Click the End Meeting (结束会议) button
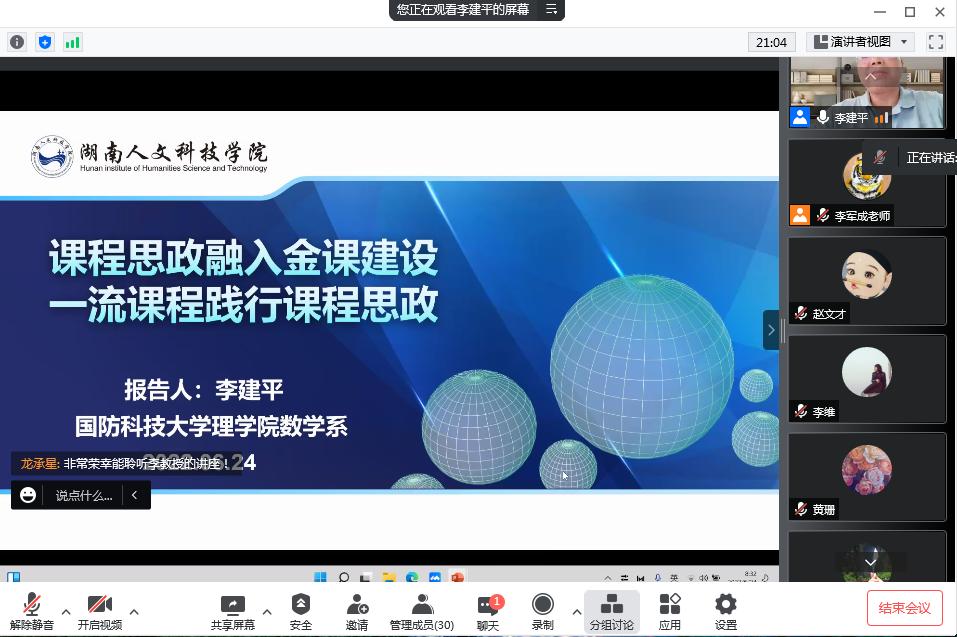Image resolution: width=957 pixels, height=637 pixels. tap(904, 608)
